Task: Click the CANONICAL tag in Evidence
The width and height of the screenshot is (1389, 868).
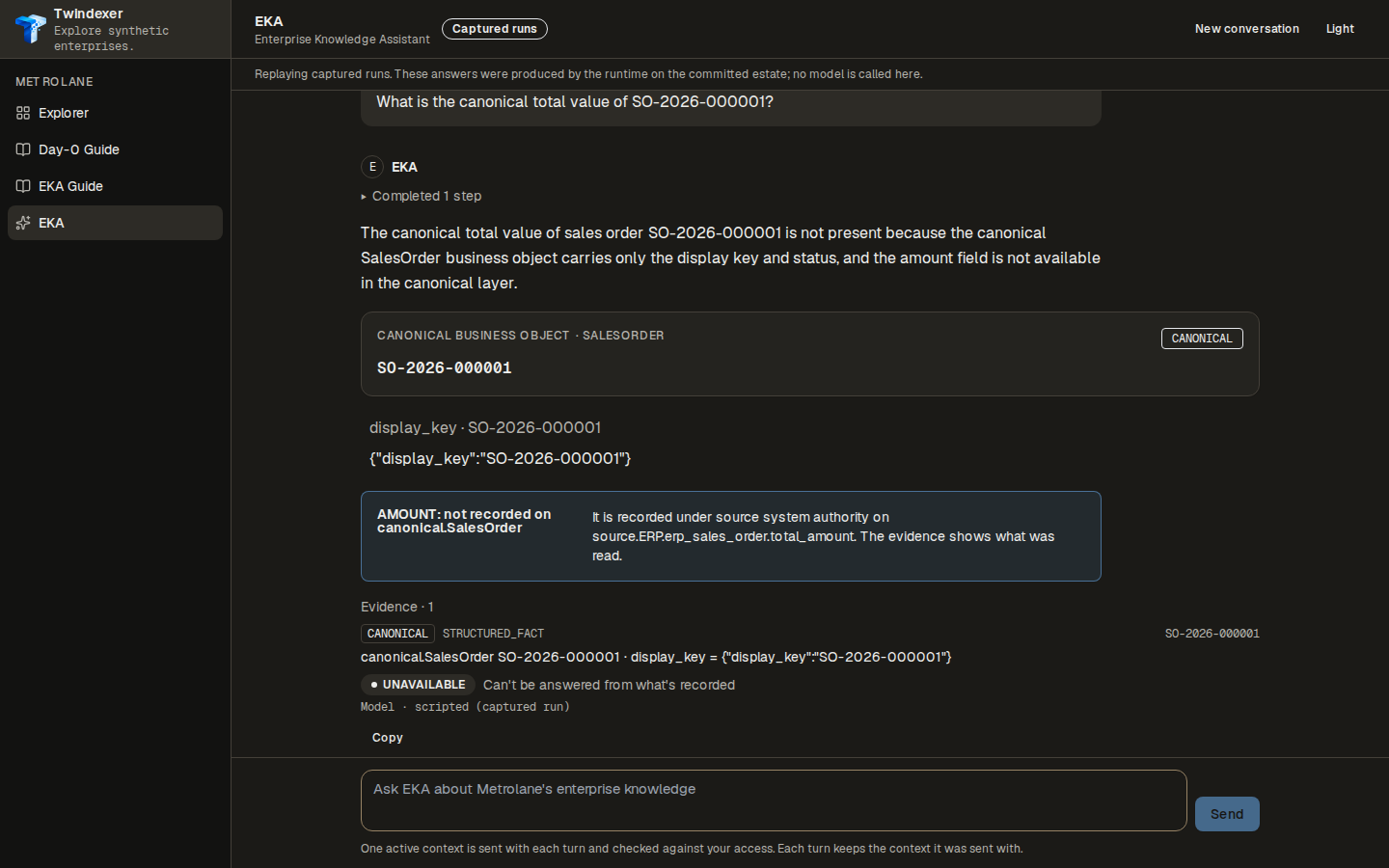Action: [x=397, y=634]
